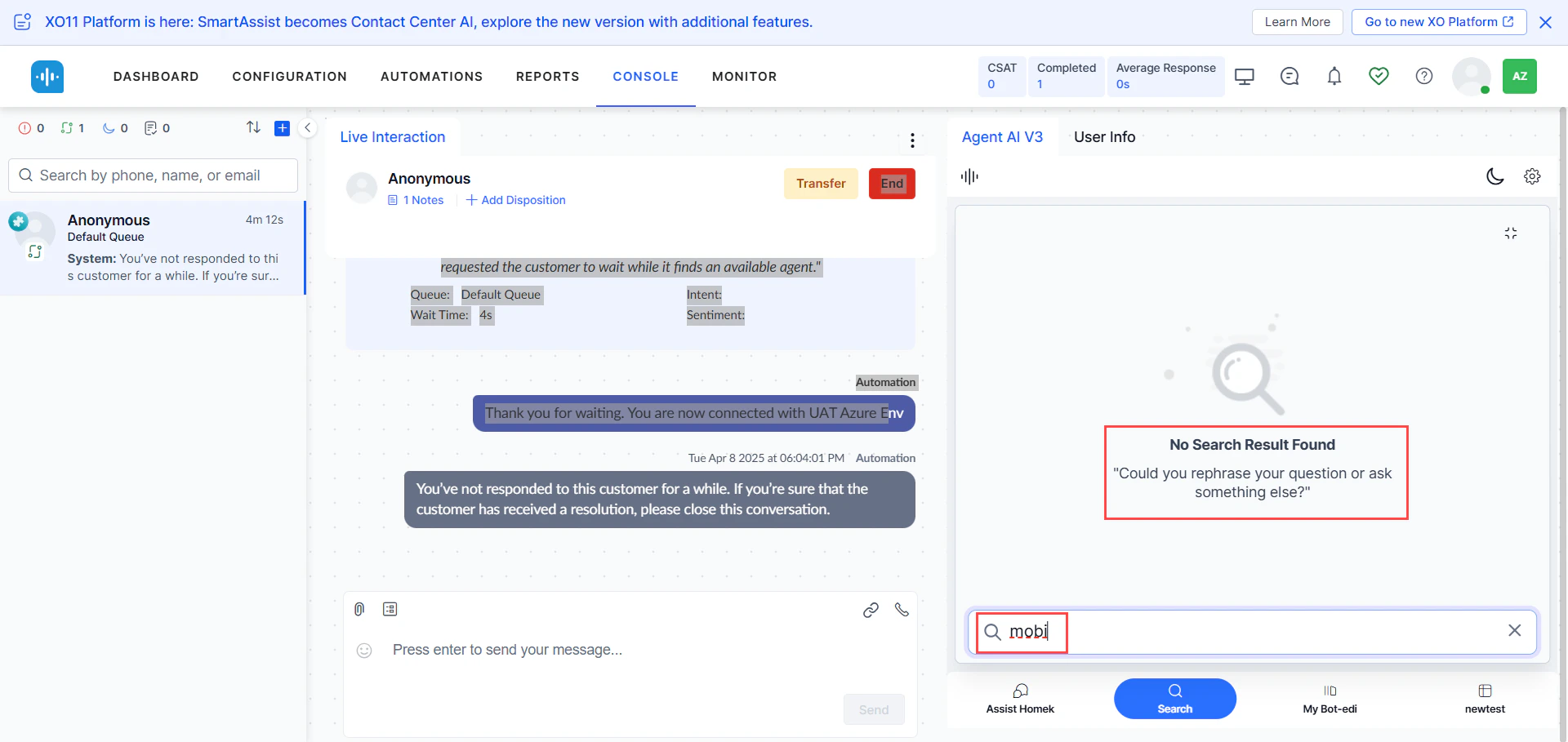Viewport: 1568px width, 742px height.
Task: Click the attachment paperclip icon
Action: point(359,609)
